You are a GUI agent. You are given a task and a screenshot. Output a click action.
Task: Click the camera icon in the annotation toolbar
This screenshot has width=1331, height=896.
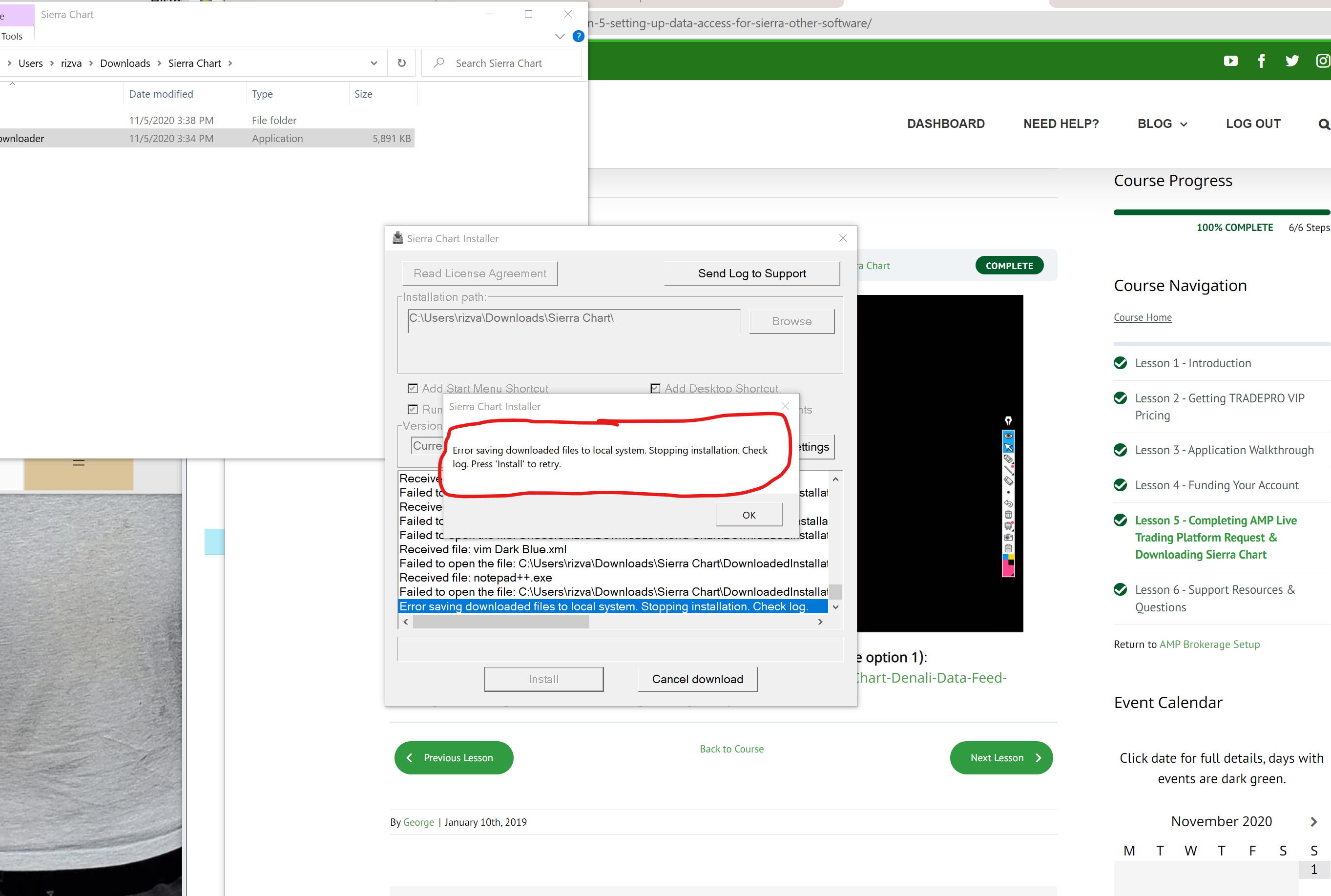[1008, 538]
